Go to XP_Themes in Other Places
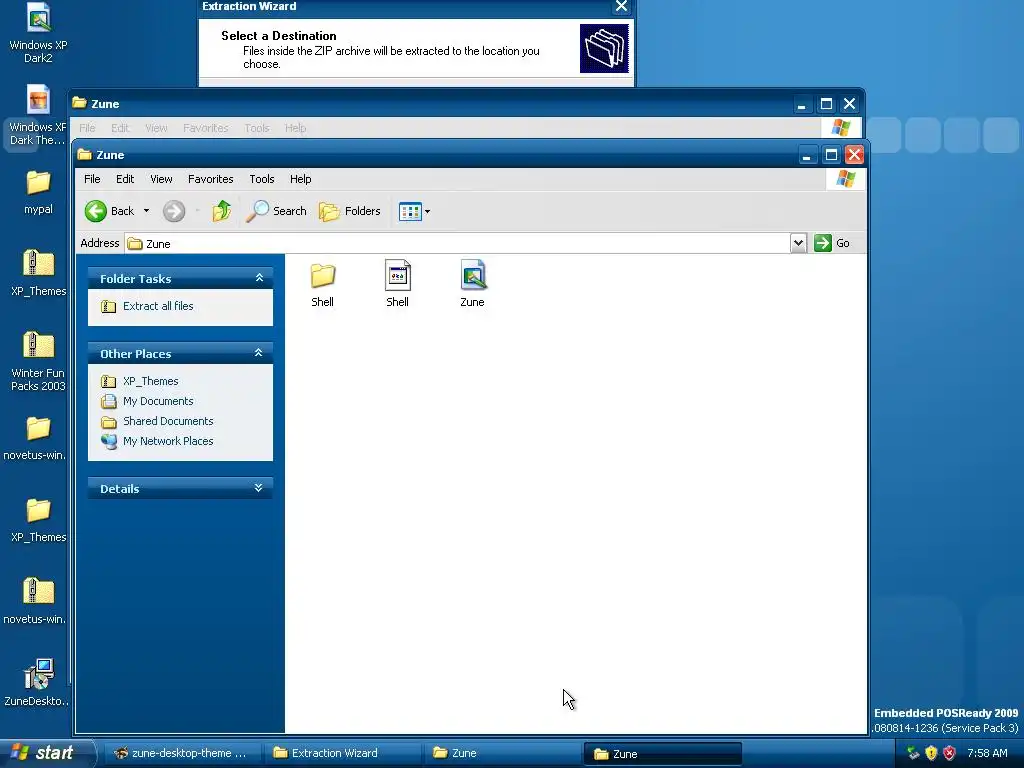This screenshot has height=768, width=1024. [x=150, y=381]
